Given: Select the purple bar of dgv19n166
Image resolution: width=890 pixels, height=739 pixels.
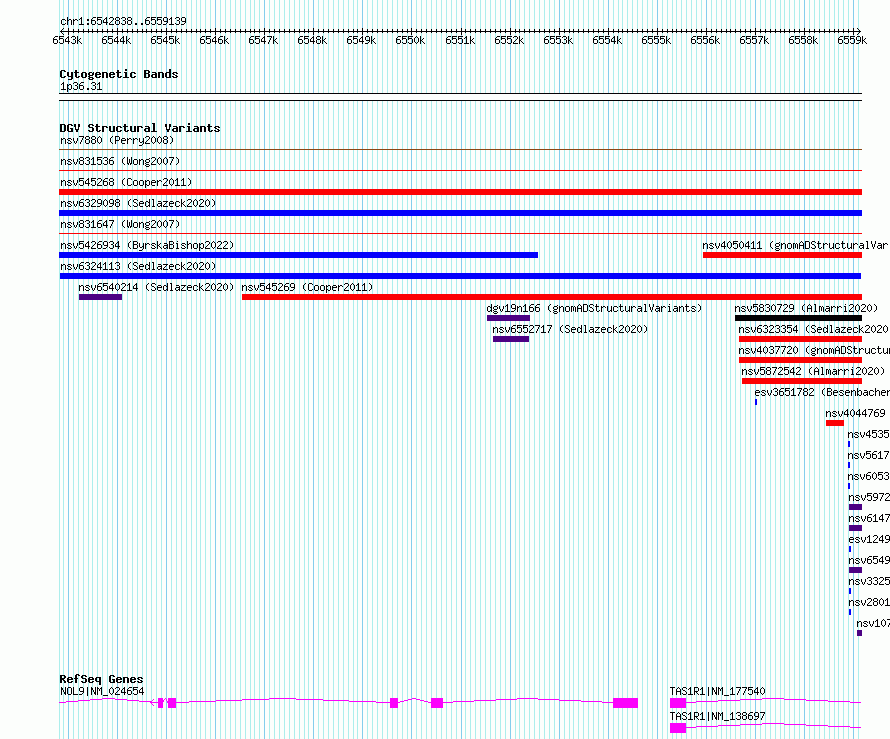Looking at the screenshot, I should point(509,318).
